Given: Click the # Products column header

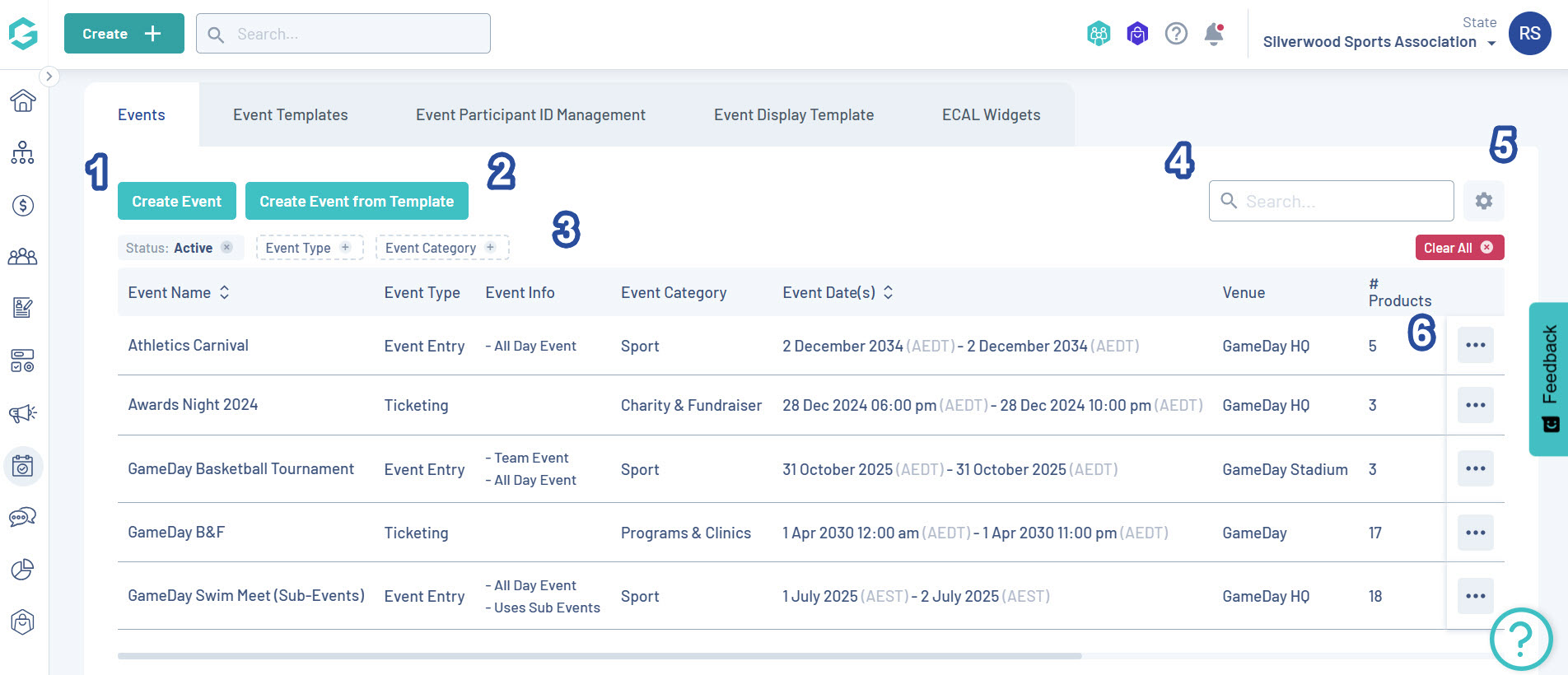Looking at the screenshot, I should pyautogui.click(x=1400, y=292).
